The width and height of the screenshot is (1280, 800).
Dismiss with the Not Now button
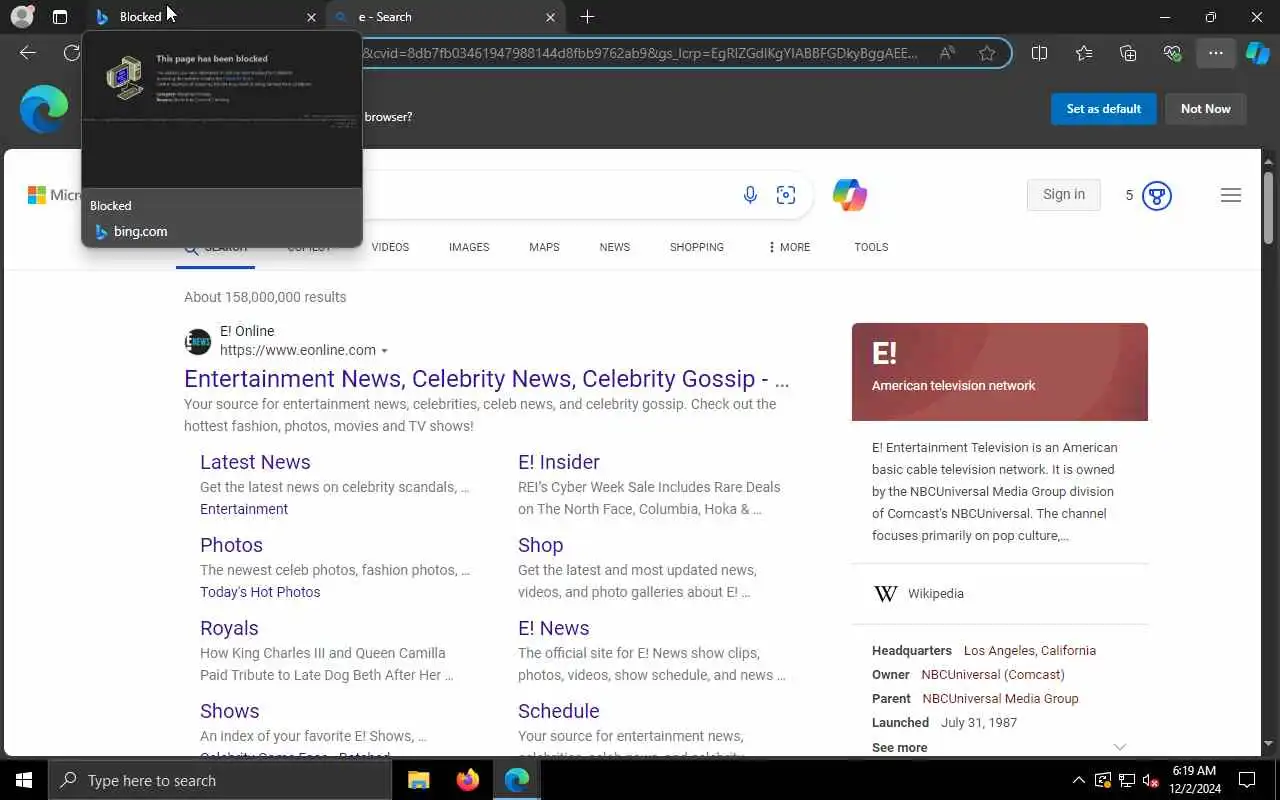click(1206, 109)
